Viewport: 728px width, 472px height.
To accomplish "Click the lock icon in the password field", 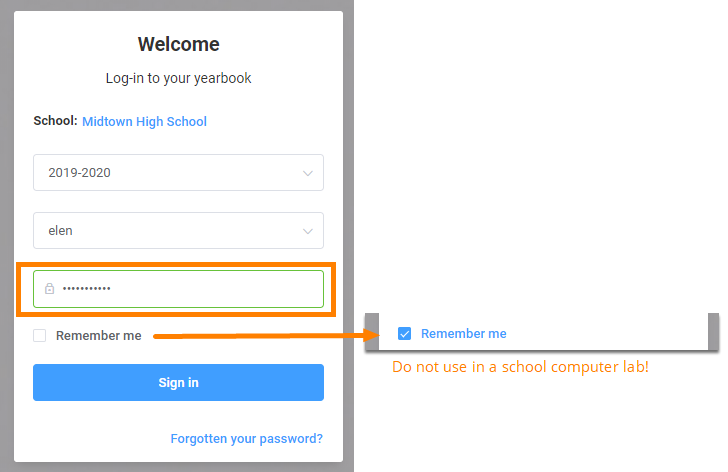I will coord(49,289).
